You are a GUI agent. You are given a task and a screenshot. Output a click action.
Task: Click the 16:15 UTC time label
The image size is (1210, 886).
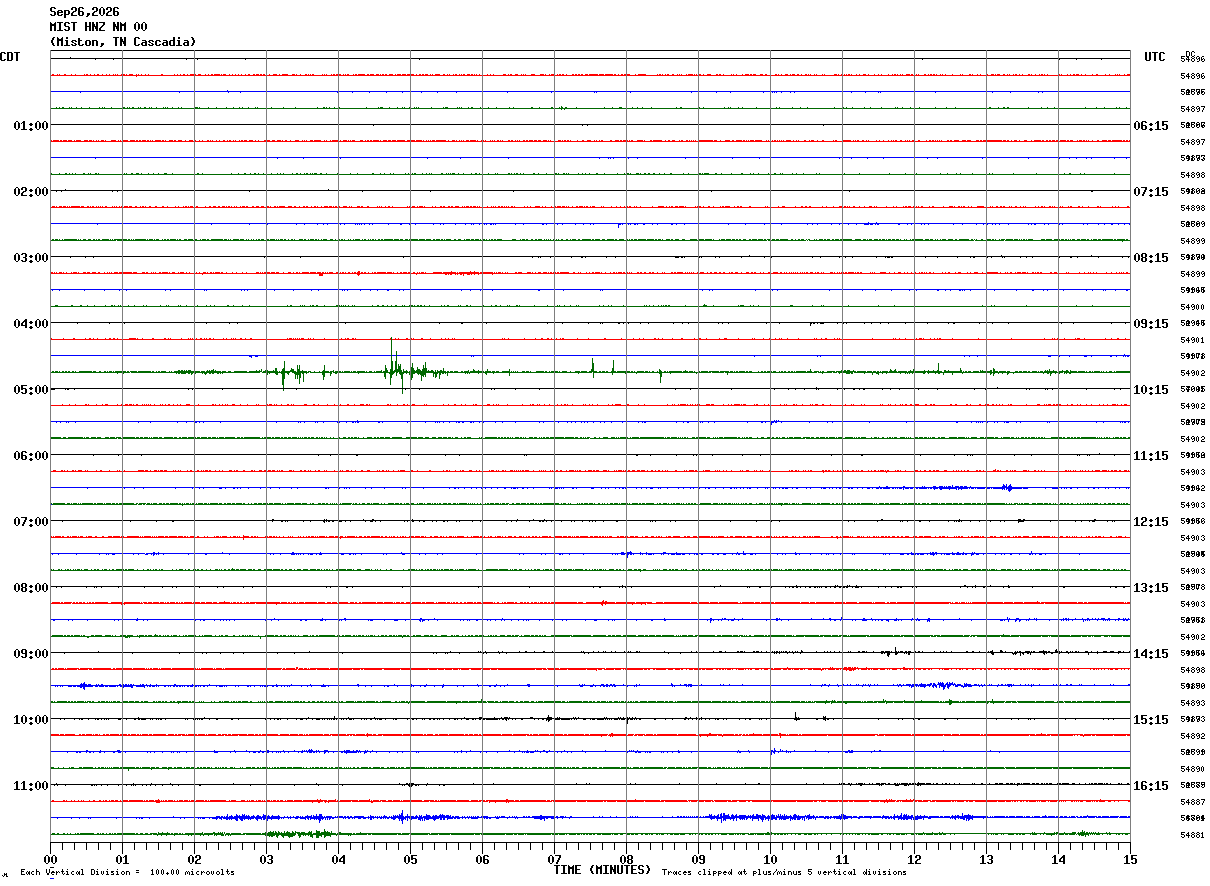[1151, 786]
